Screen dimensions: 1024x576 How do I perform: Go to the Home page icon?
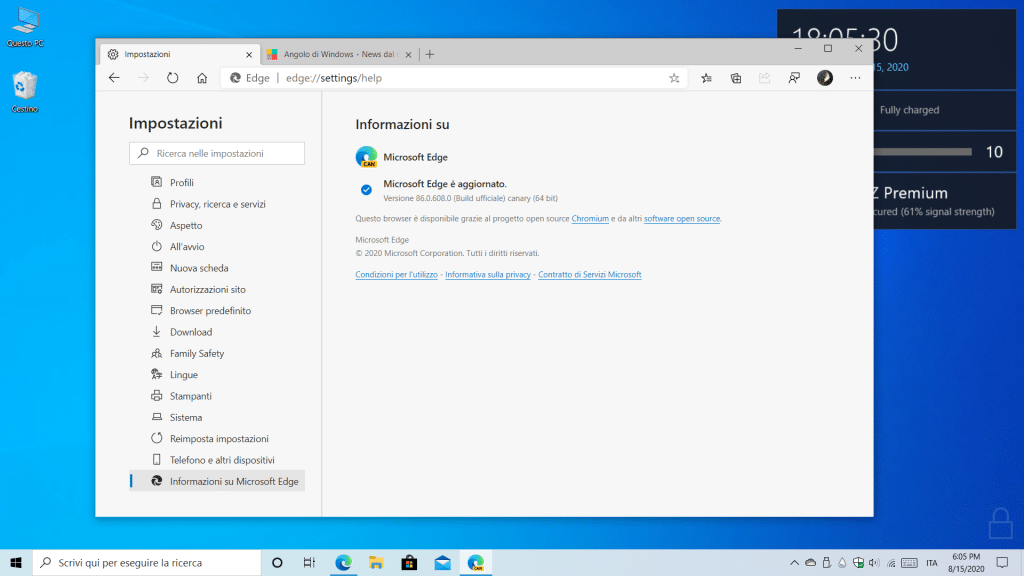tap(202, 78)
